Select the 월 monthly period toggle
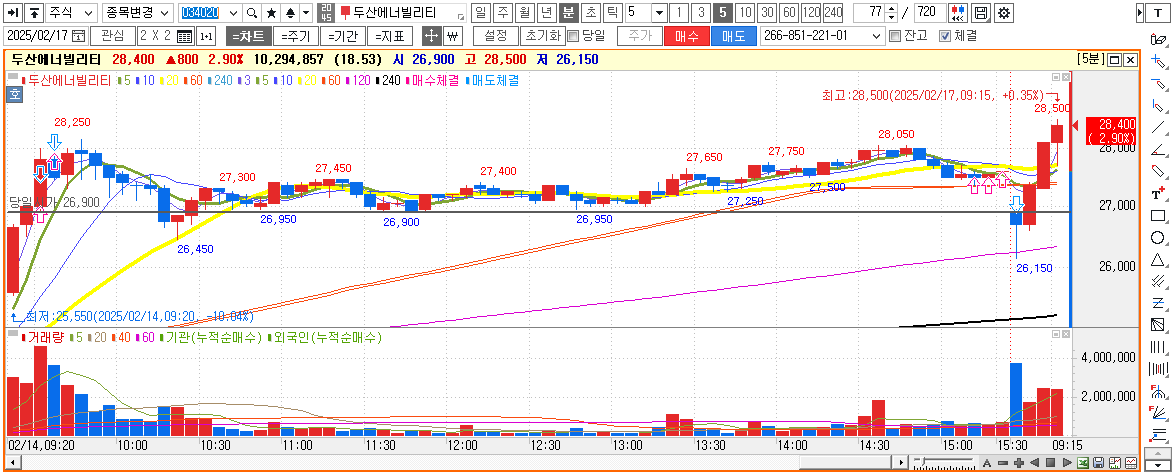The image size is (1175, 476). (x=525, y=13)
